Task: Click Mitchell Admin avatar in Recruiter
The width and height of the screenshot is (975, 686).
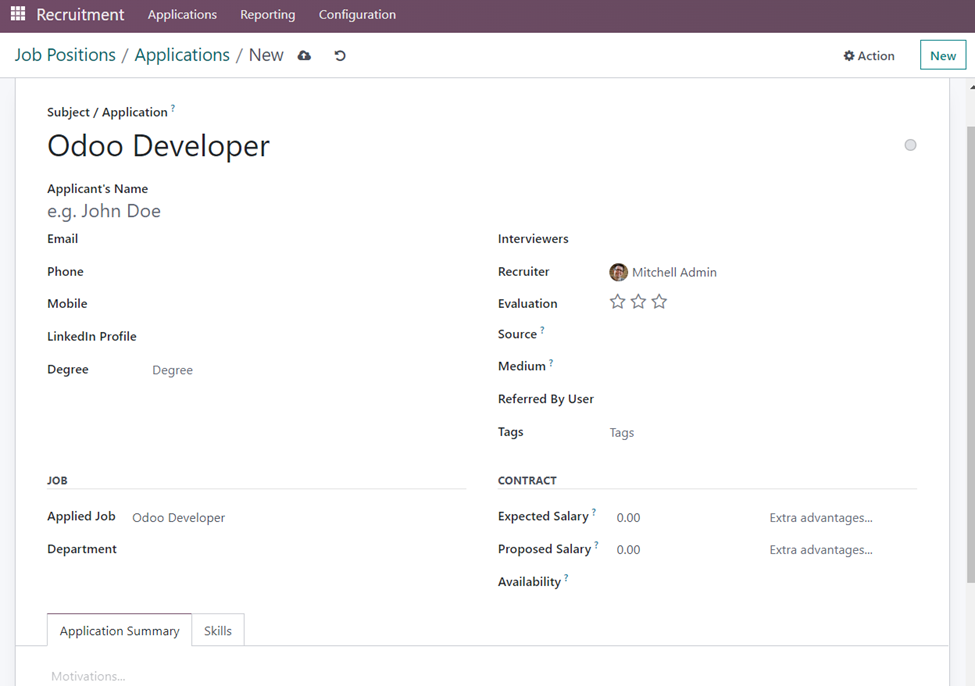Action: click(619, 272)
